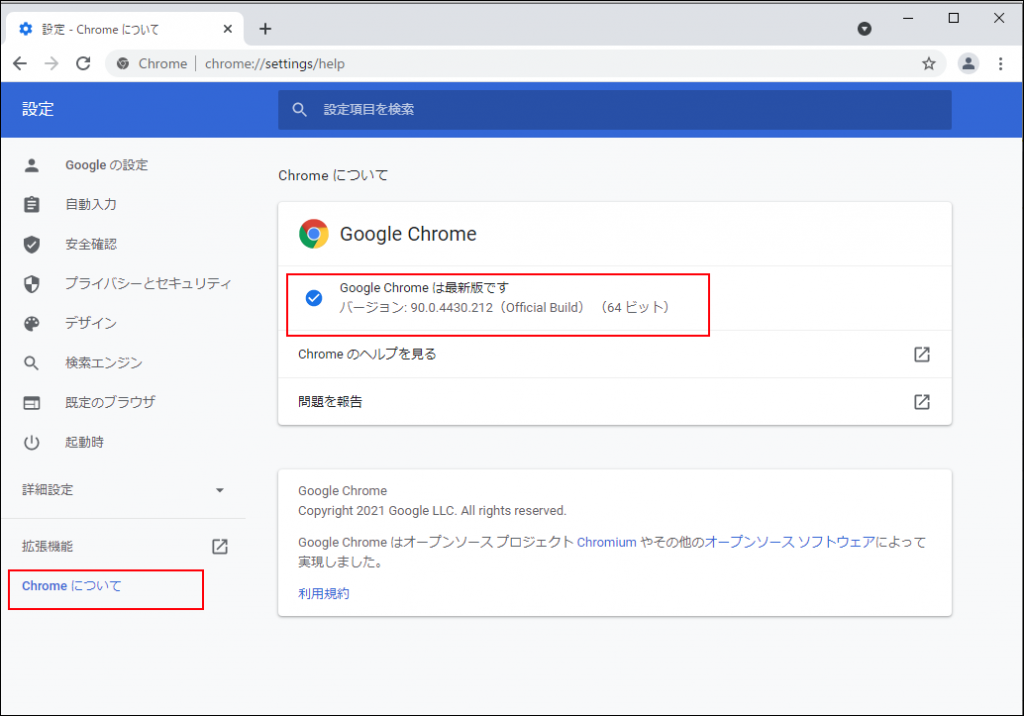Click the 設定項目を検索 search field

pyautogui.click(x=614, y=109)
